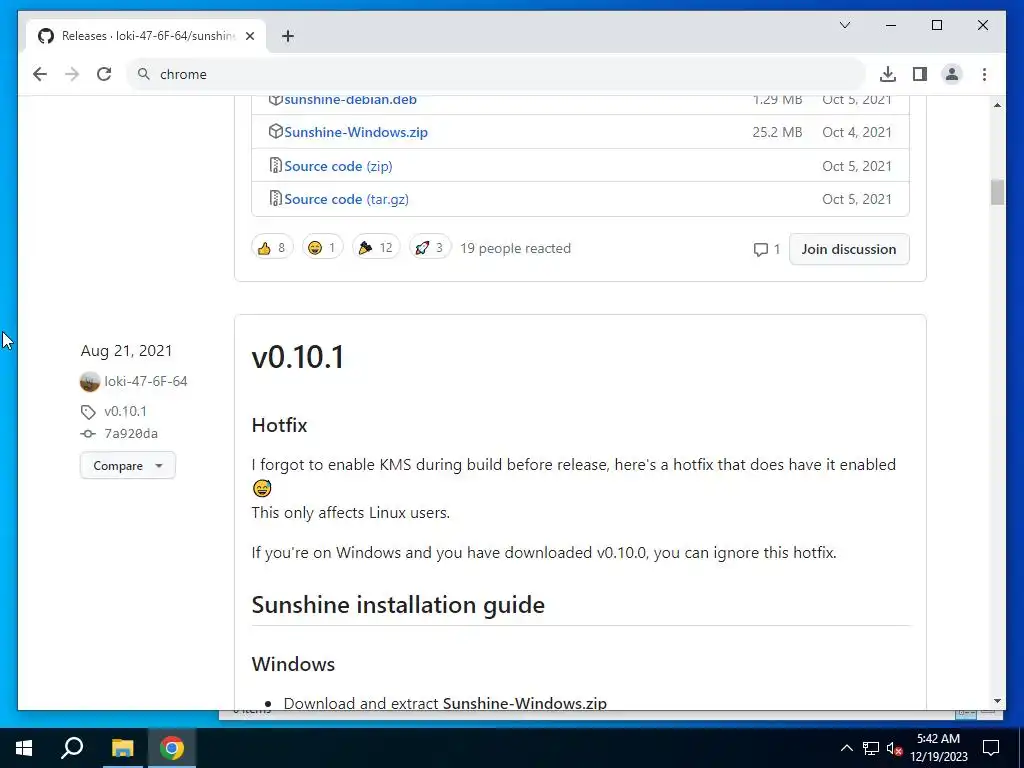The width and height of the screenshot is (1024, 768).
Task: Open comment count icon showing 1
Action: click(x=766, y=249)
